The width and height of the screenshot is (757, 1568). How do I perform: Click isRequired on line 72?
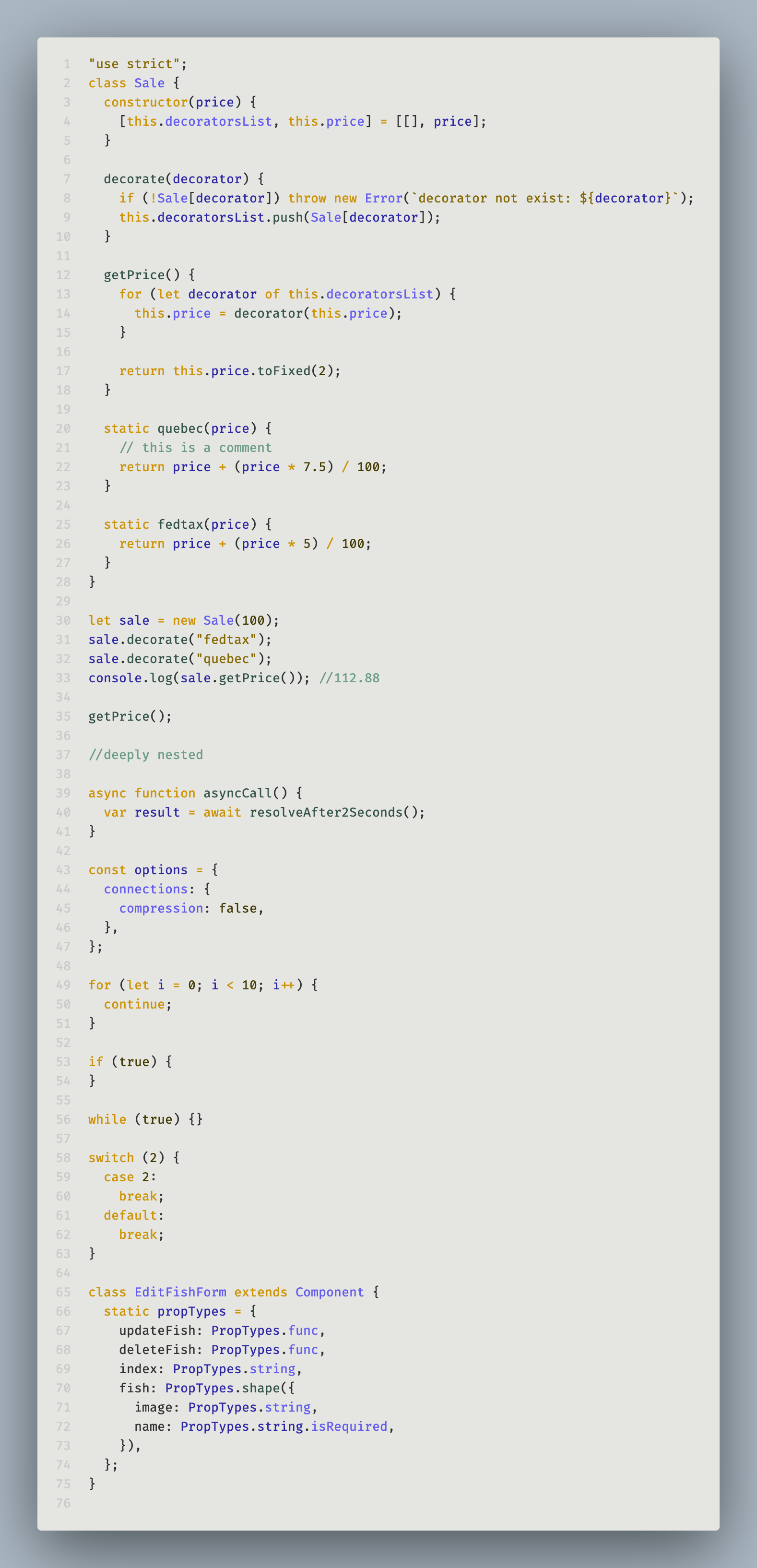click(x=349, y=1426)
